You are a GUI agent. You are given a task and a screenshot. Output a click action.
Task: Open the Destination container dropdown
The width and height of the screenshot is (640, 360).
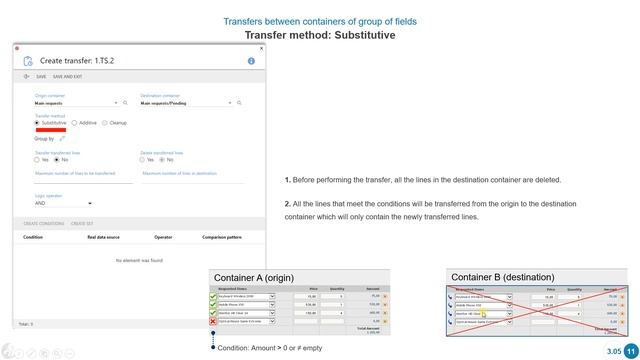230,103
